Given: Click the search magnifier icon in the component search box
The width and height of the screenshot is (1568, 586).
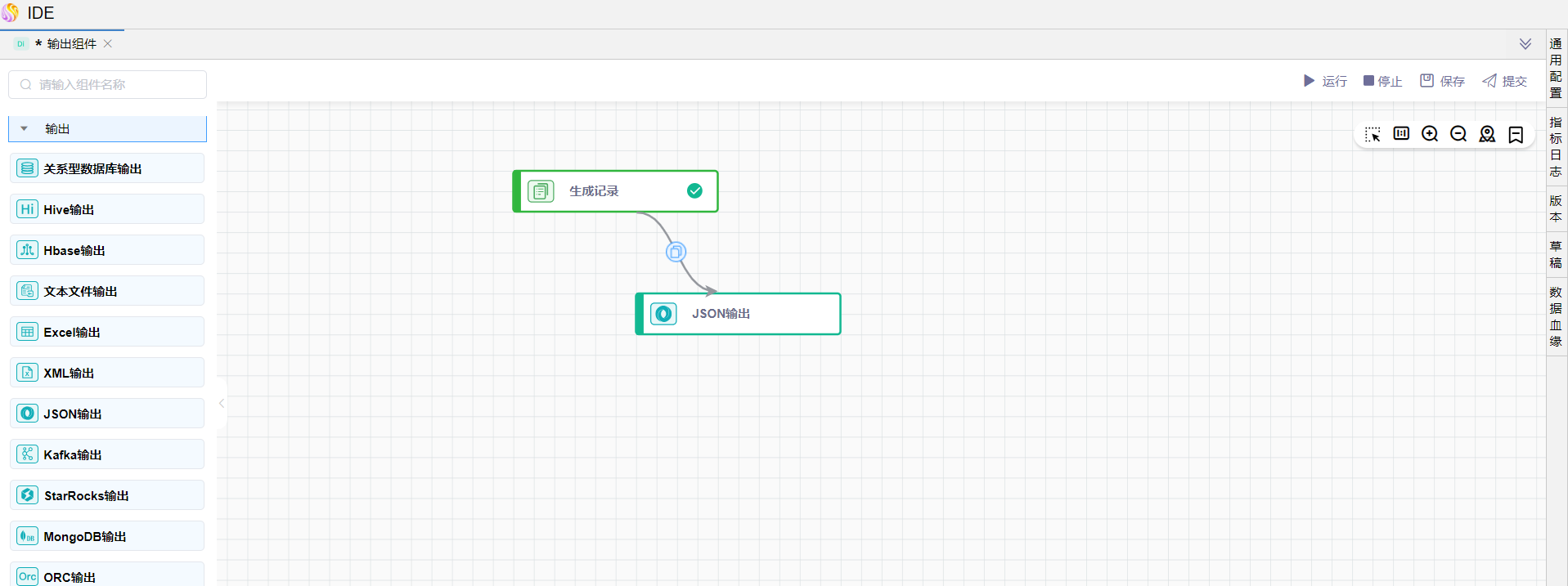Looking at the screenshot, I should 26,84.
